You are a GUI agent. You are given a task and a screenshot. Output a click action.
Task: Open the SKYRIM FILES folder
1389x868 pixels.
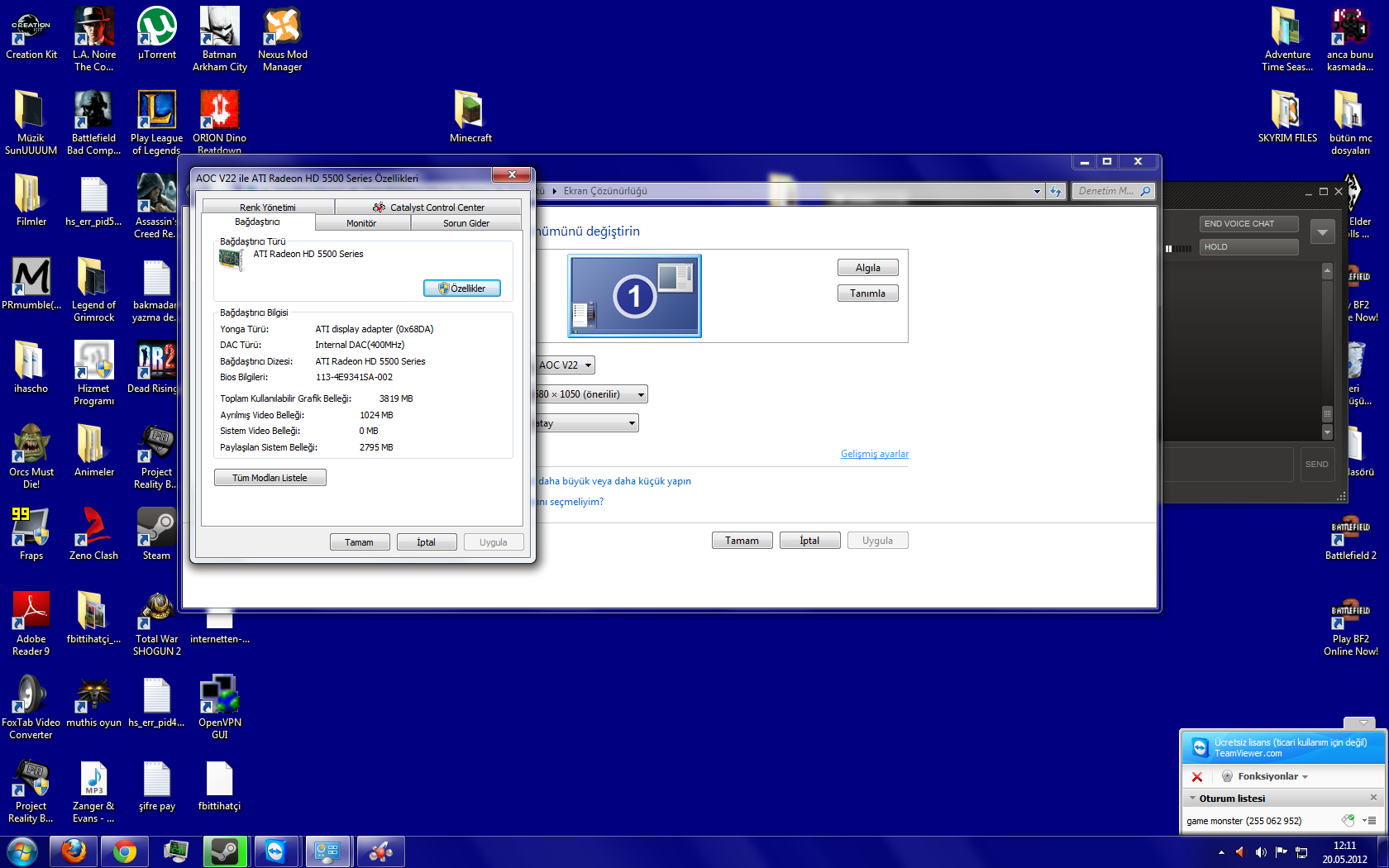(1287, 117)
